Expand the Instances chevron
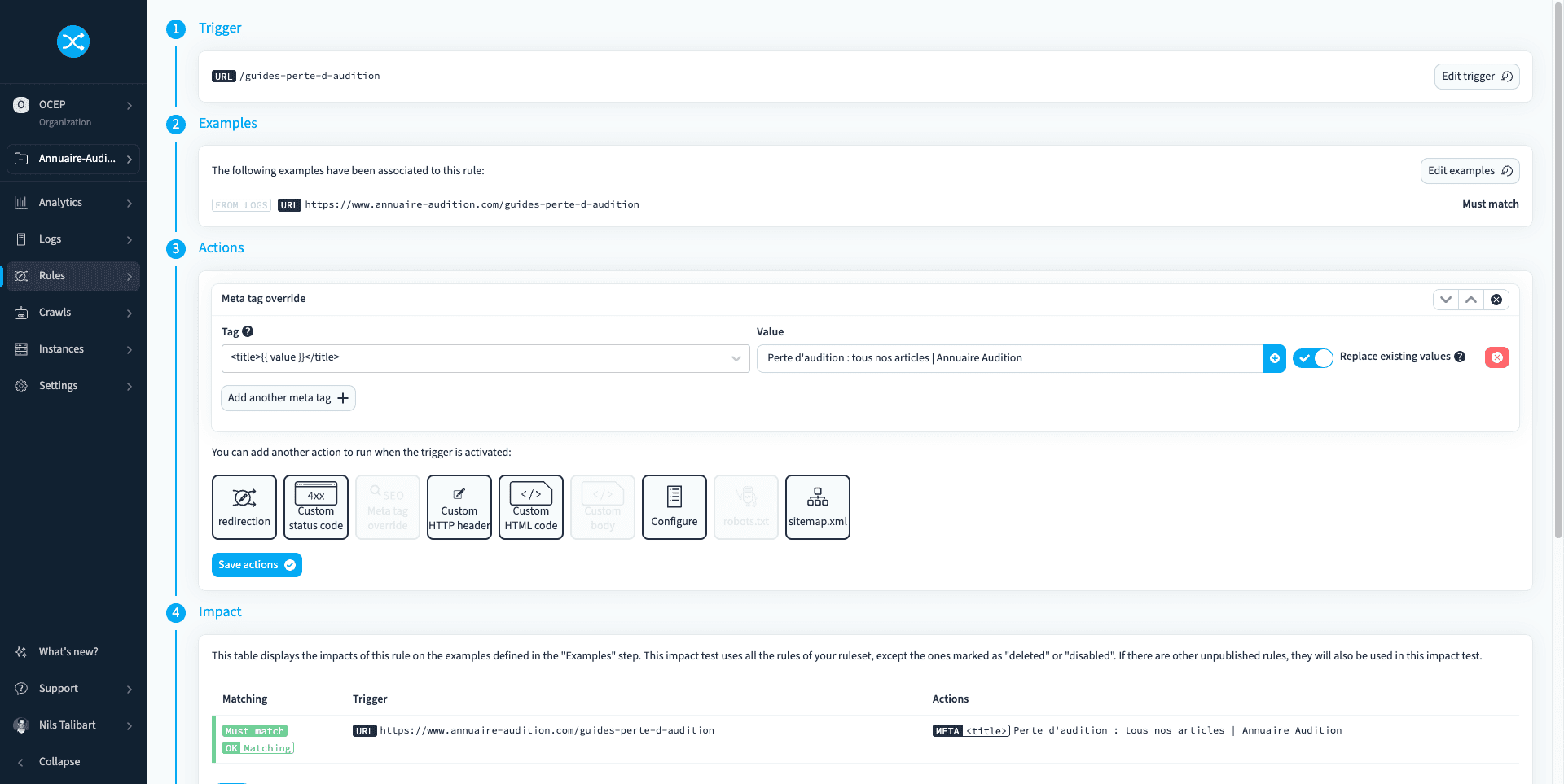 (130, 350)
